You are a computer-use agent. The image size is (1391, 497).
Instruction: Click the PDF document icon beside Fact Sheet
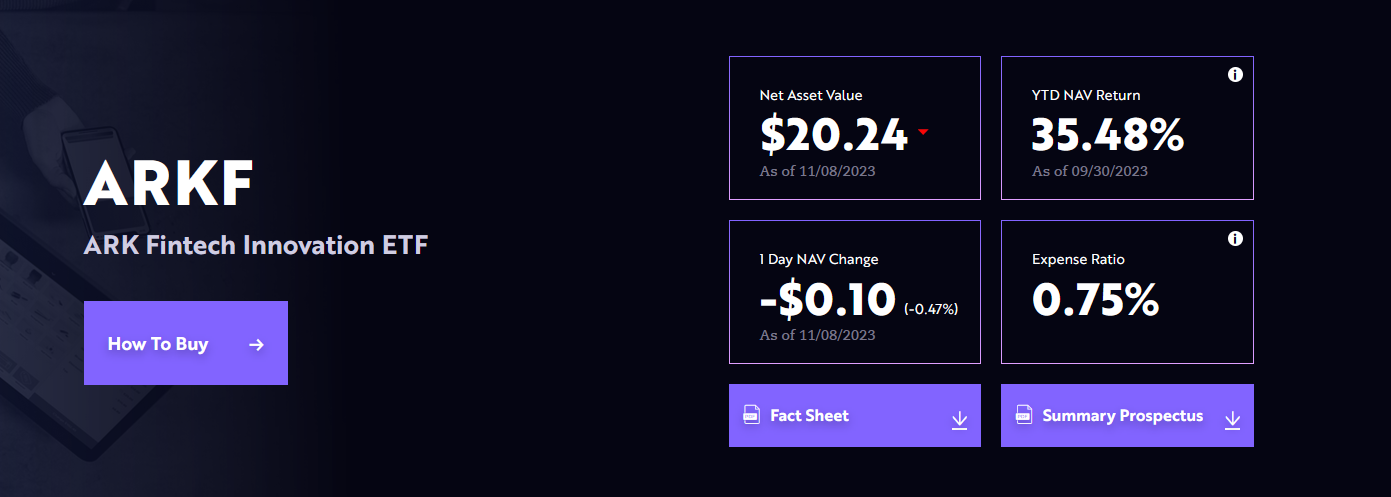tap(751, 414)
